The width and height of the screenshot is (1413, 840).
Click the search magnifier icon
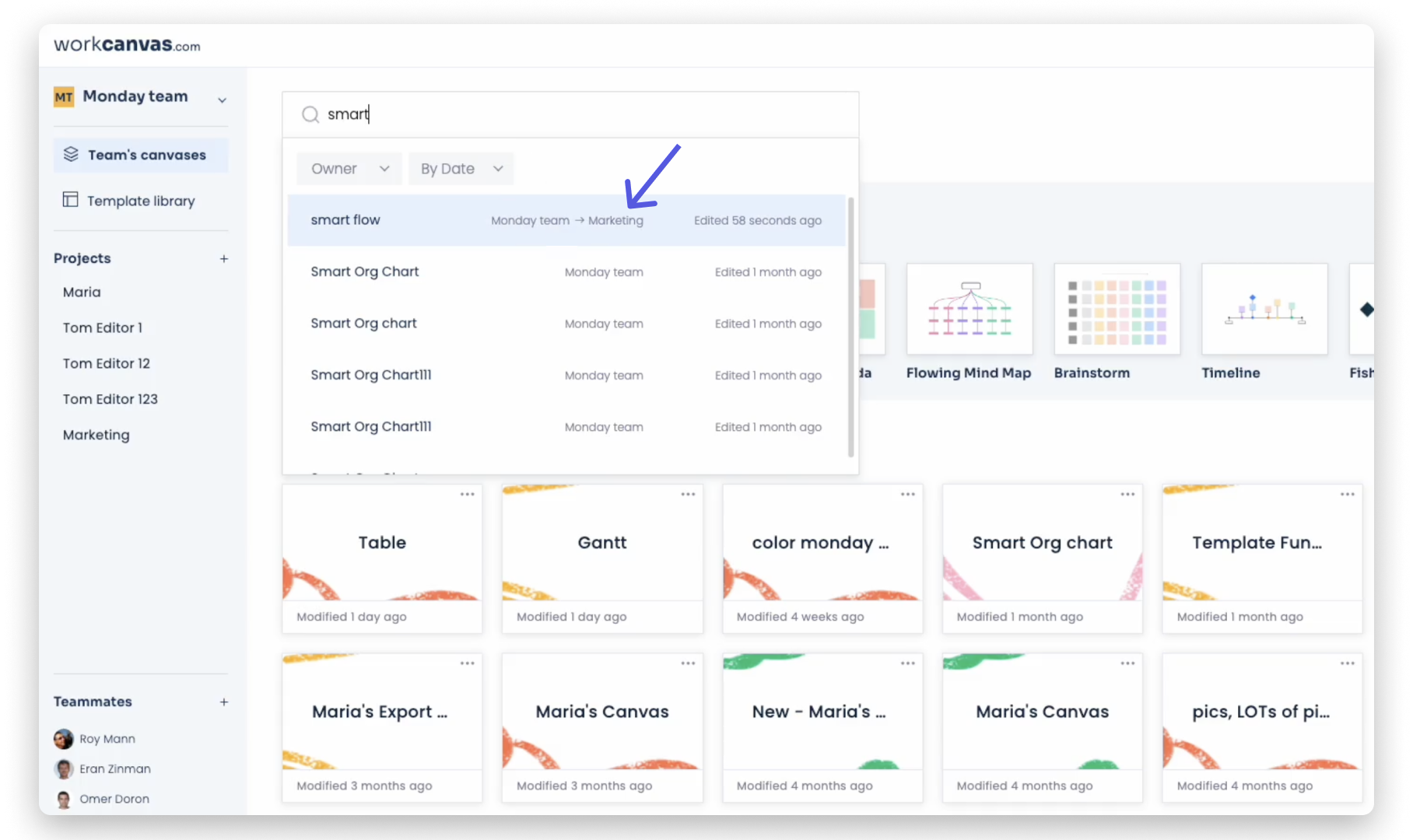[310, 114]
